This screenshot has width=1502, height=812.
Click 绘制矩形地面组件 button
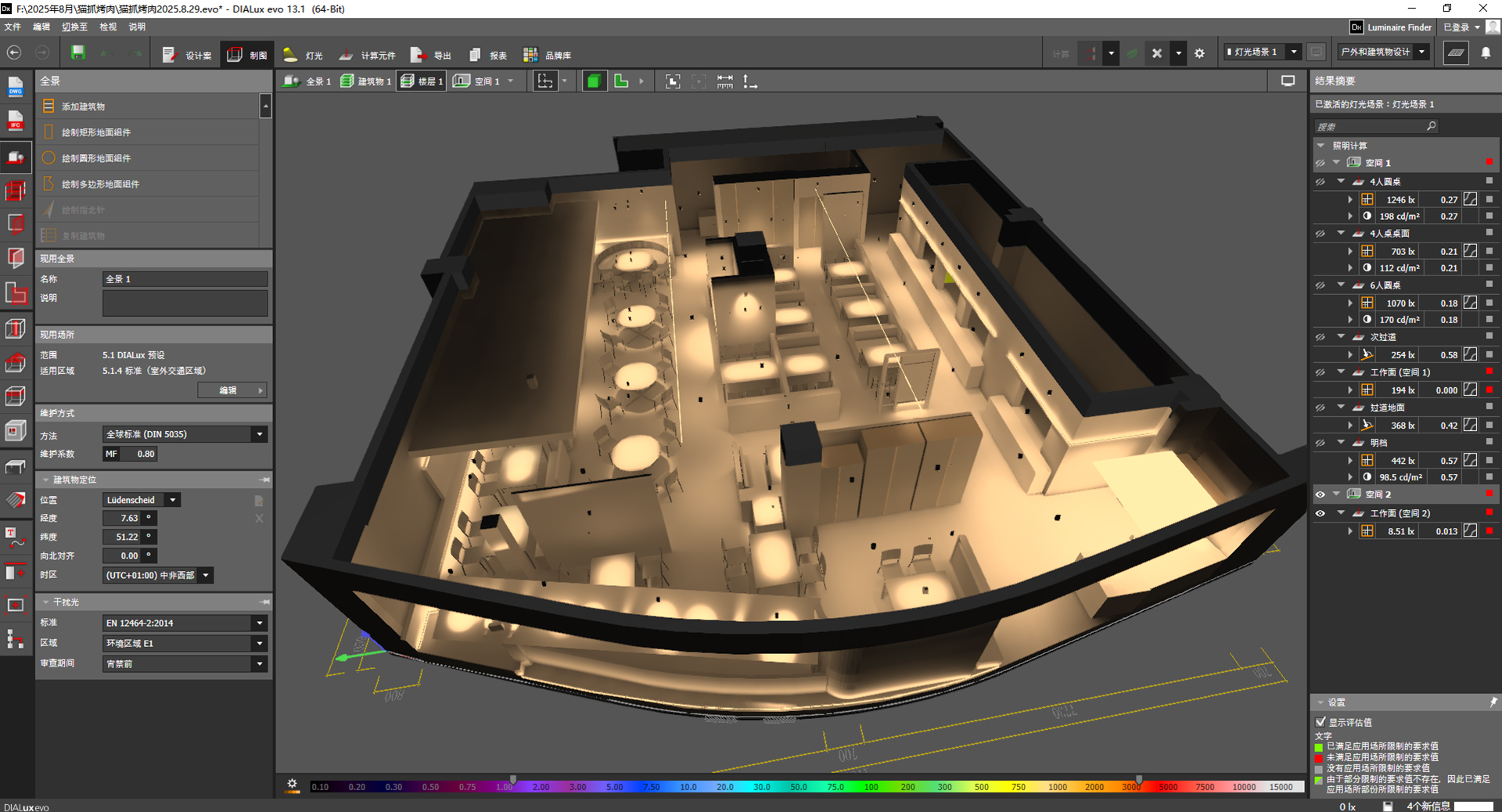tap(149, 132)
